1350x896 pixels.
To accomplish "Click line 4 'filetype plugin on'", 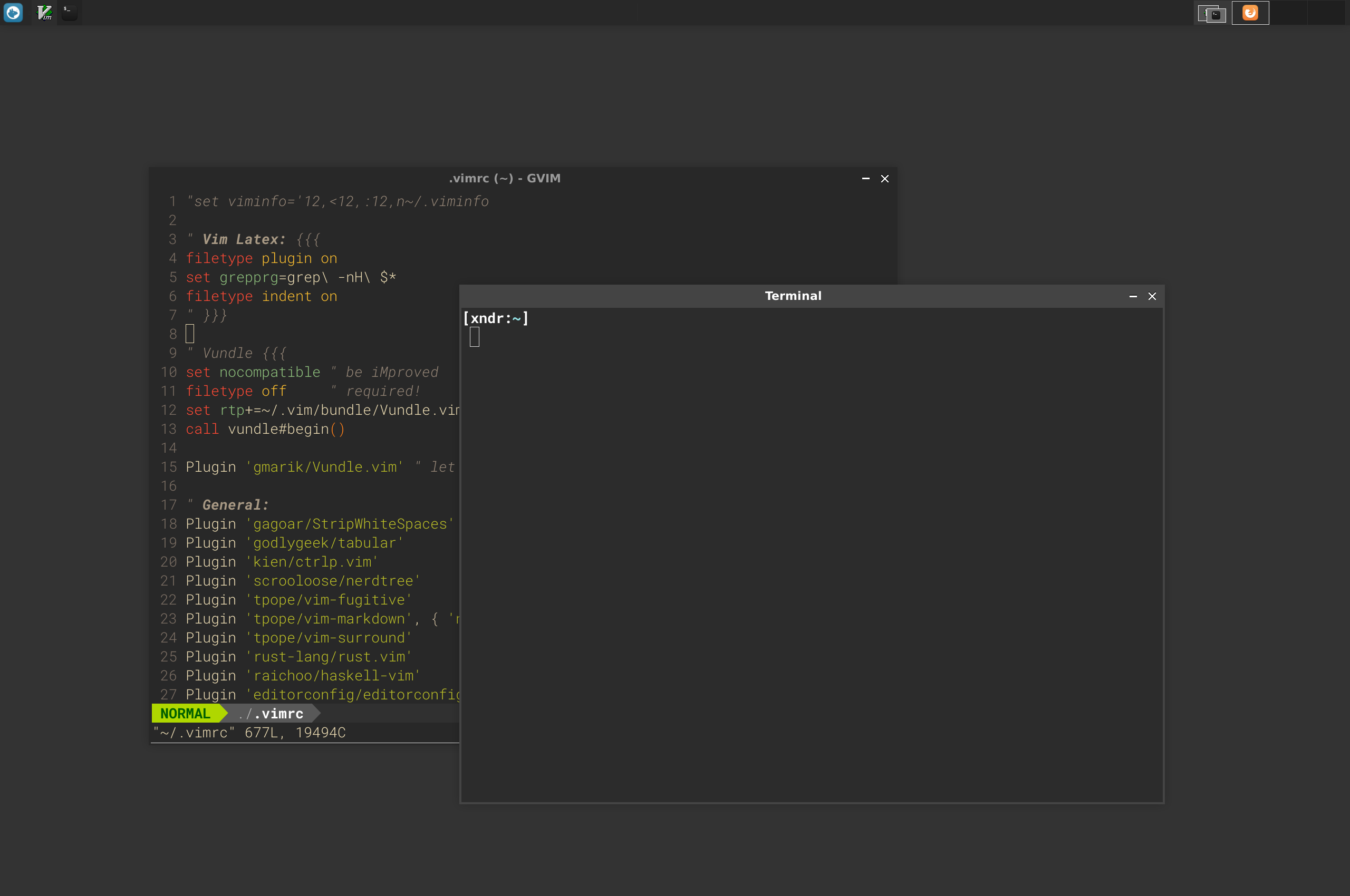I will coord(262,258).
